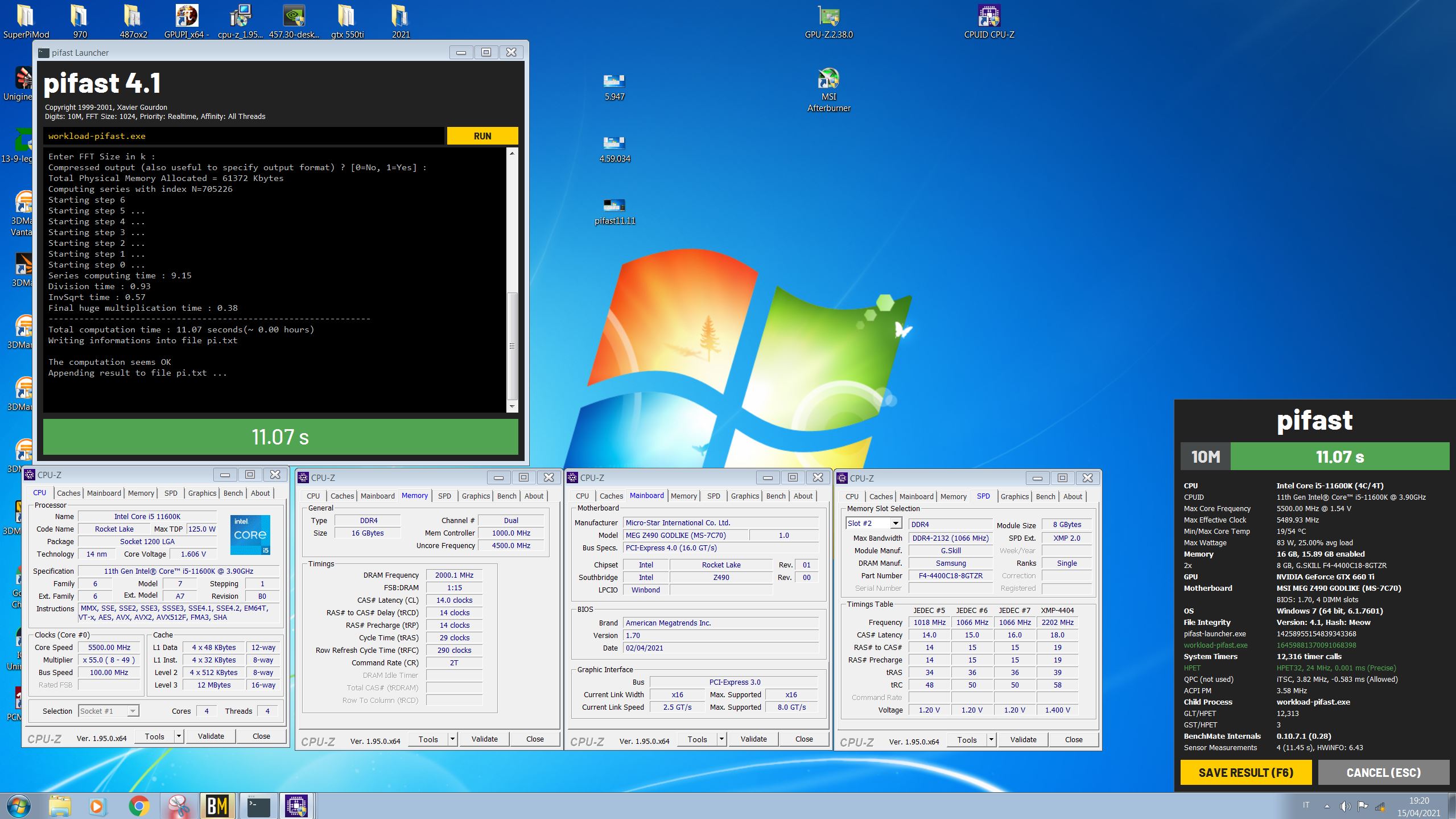Click the Windows Start orb
Image resolution: width=1456 pixels, height=819 pixels.
tap(17, 806)
